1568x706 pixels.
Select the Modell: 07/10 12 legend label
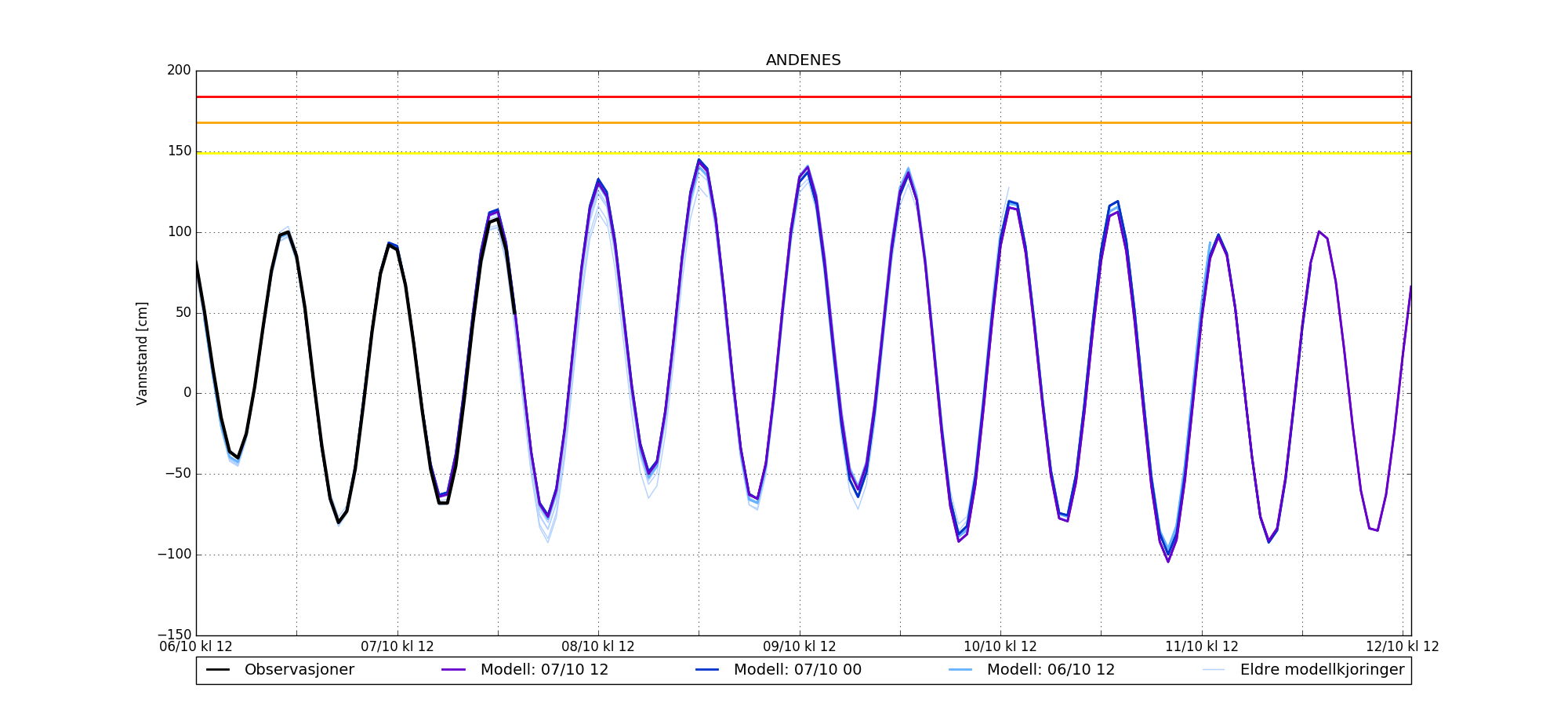pos(544,670)
